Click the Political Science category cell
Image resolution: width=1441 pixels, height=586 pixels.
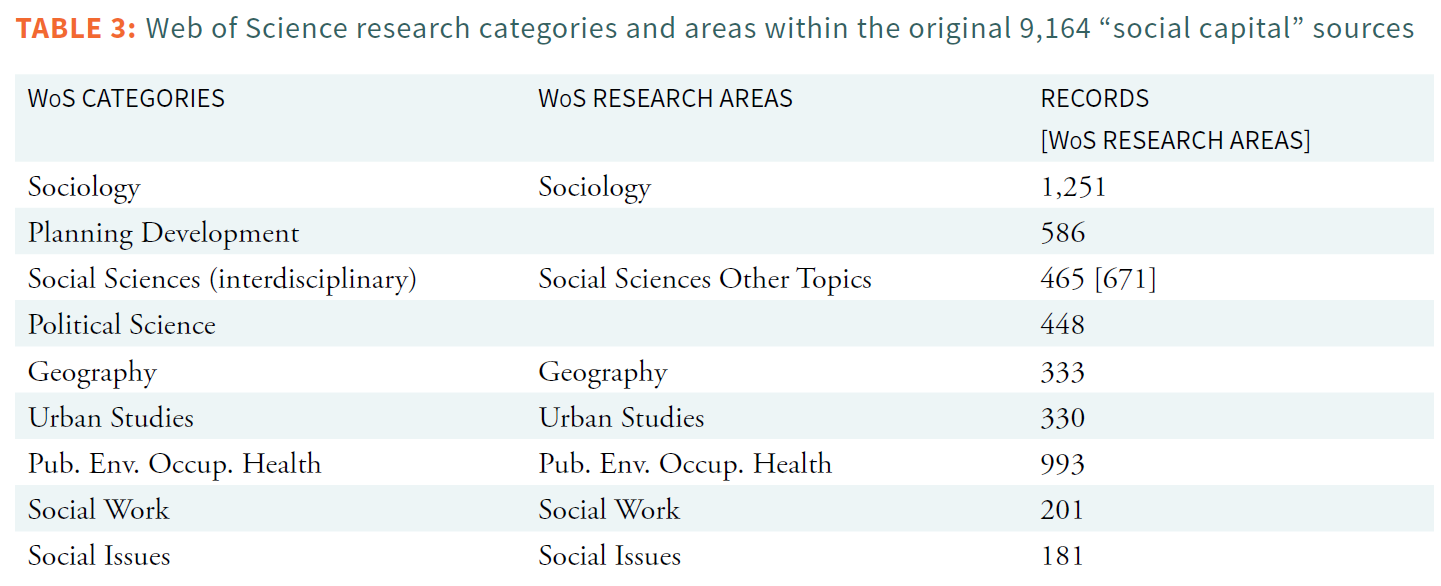[x=122, y=325]
